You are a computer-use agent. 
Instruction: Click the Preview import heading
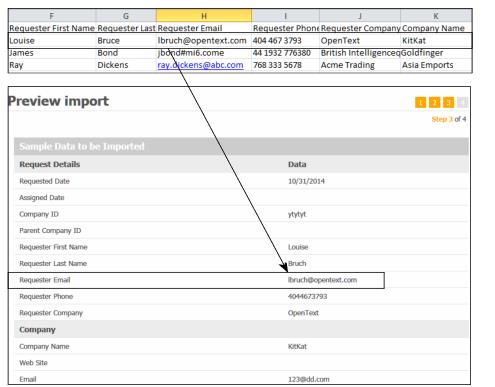click(58, 101)
